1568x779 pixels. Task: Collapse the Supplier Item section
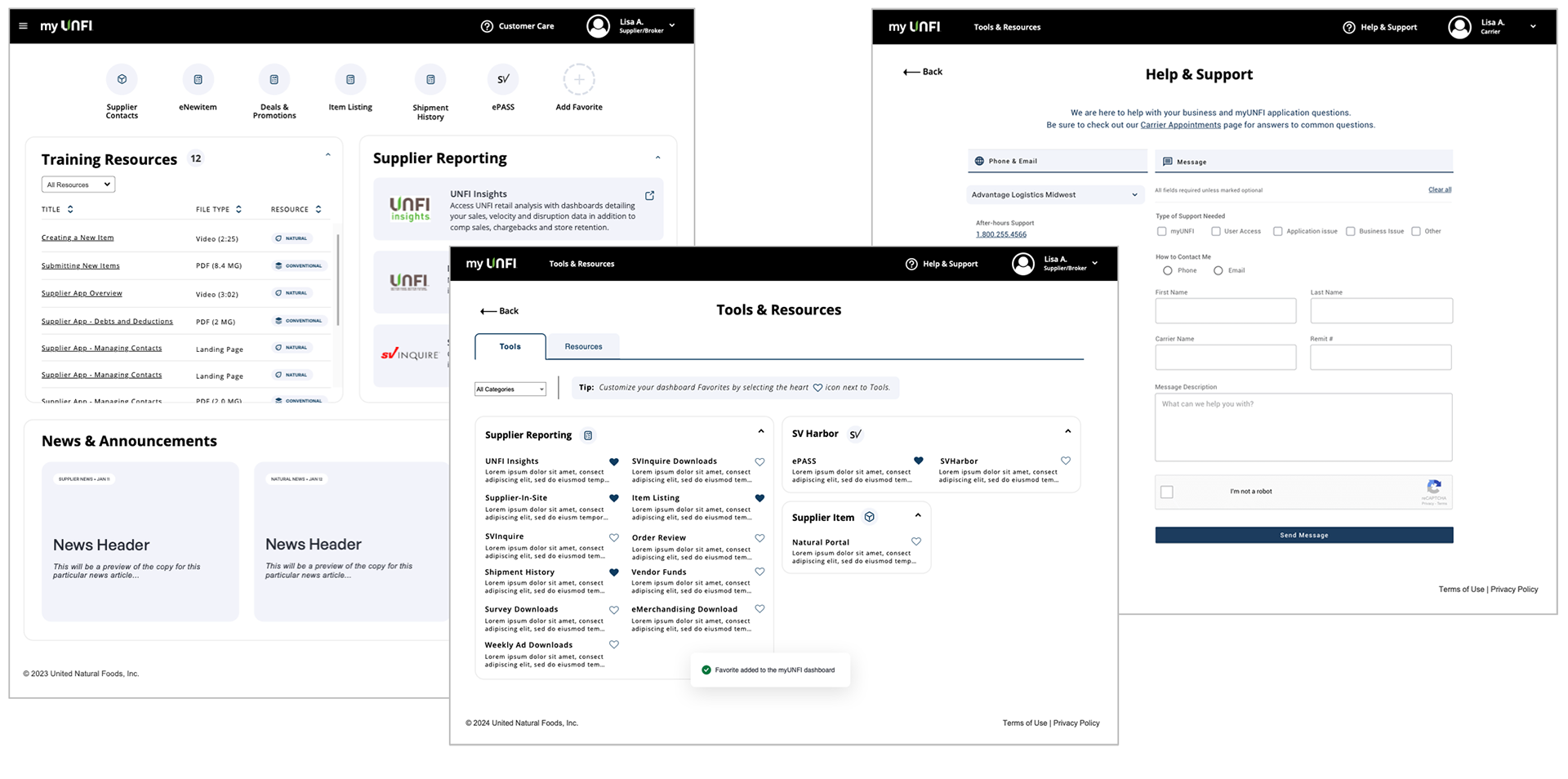click(x=918, y=515)
